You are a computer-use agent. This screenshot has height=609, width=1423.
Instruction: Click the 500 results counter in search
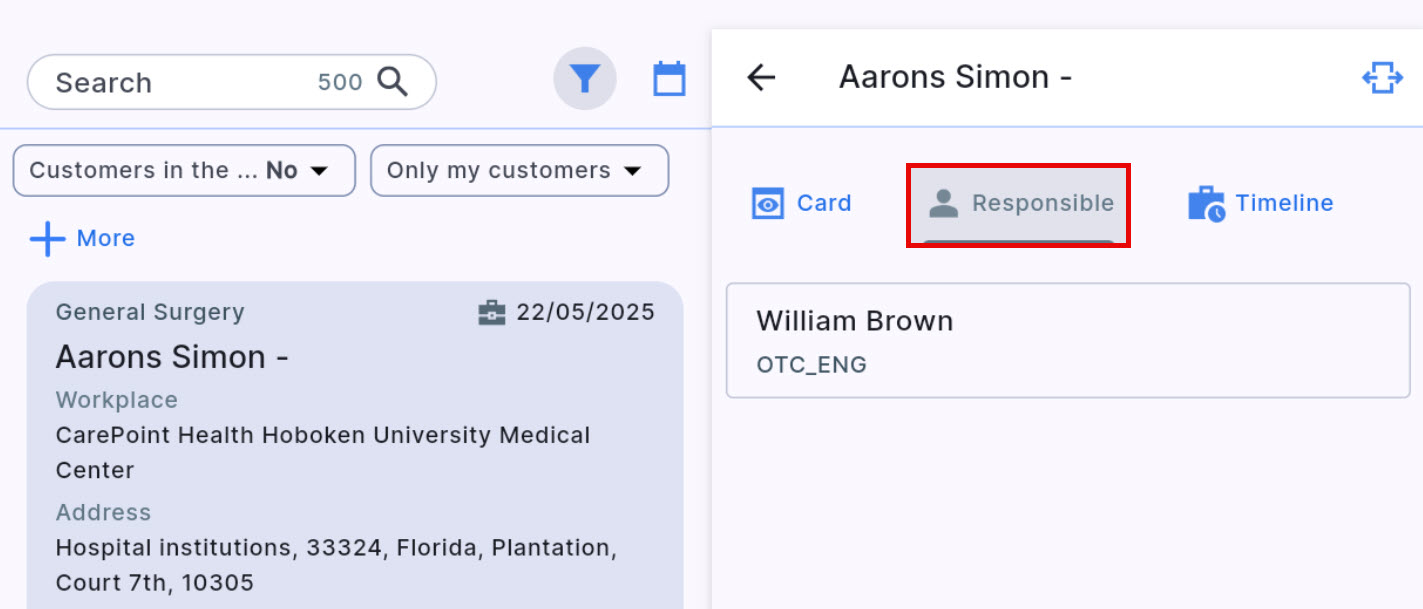click(341, 83)
